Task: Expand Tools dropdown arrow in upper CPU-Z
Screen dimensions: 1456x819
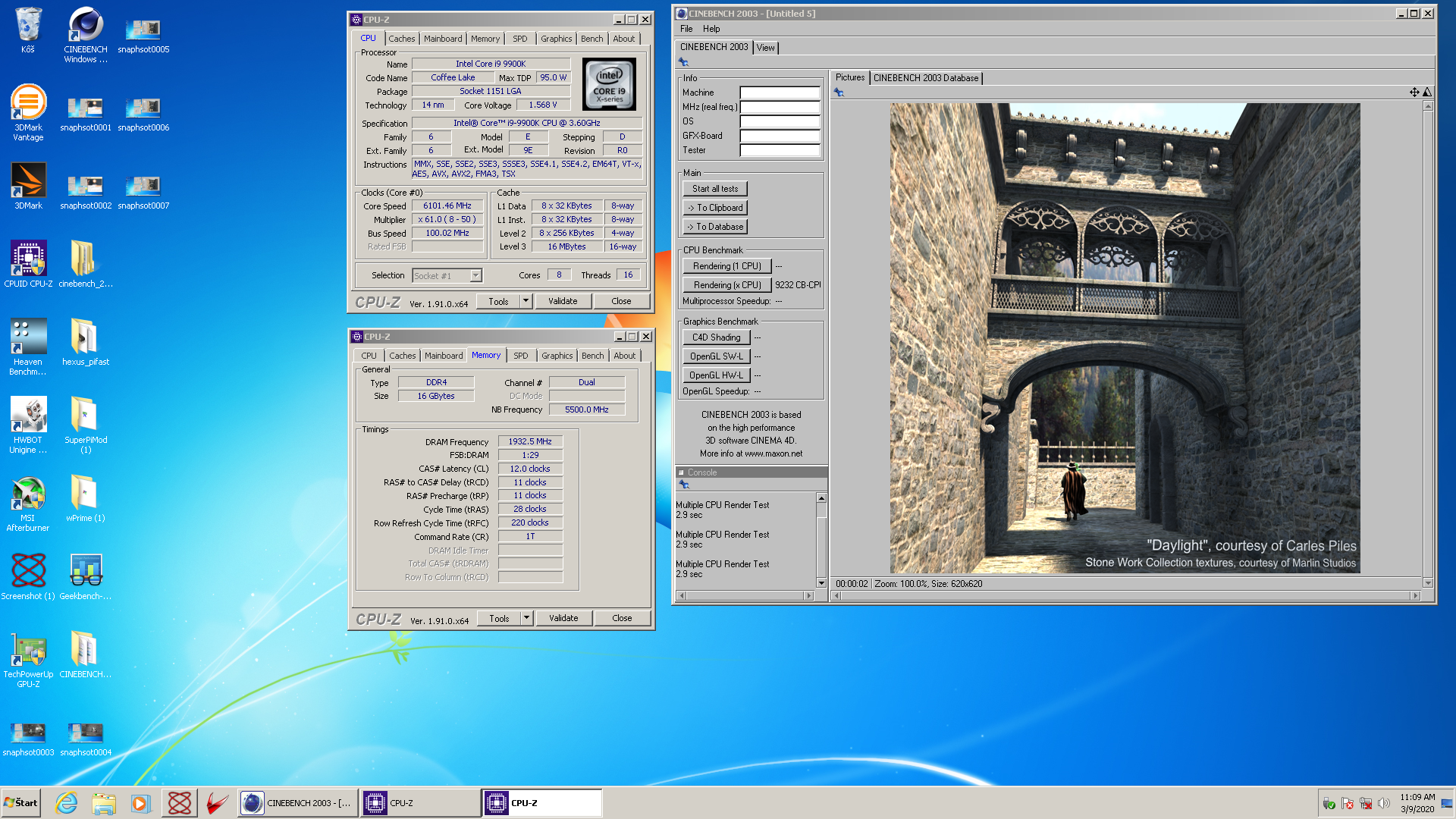Action: pyautogui.click(x=526, y=301)
